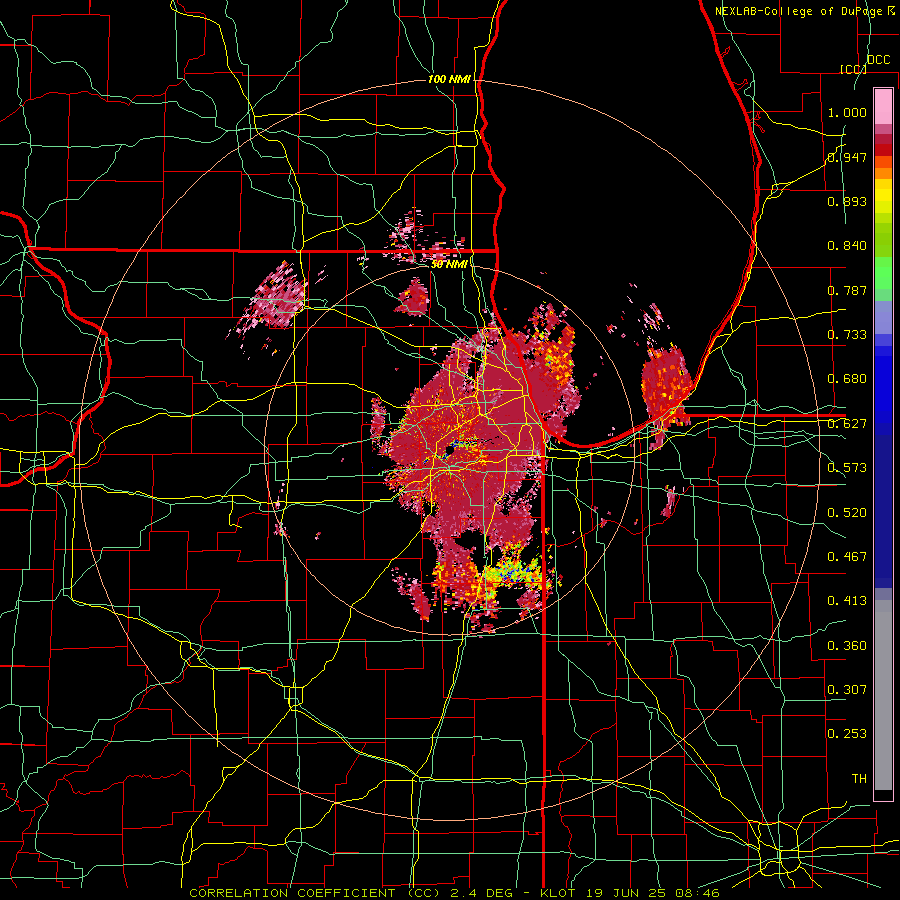Click the 100 NMI range ring label
Screen dimensions: 900x900
coord(449,79)
